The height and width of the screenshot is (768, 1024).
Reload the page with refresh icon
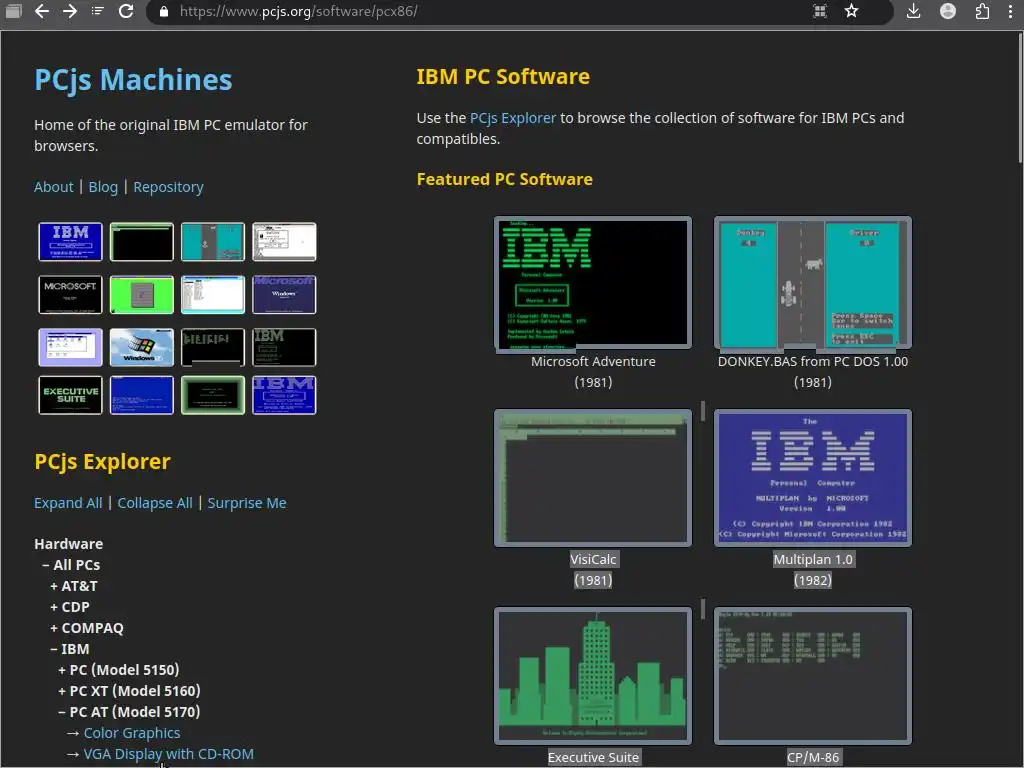(x=126, y=11)
